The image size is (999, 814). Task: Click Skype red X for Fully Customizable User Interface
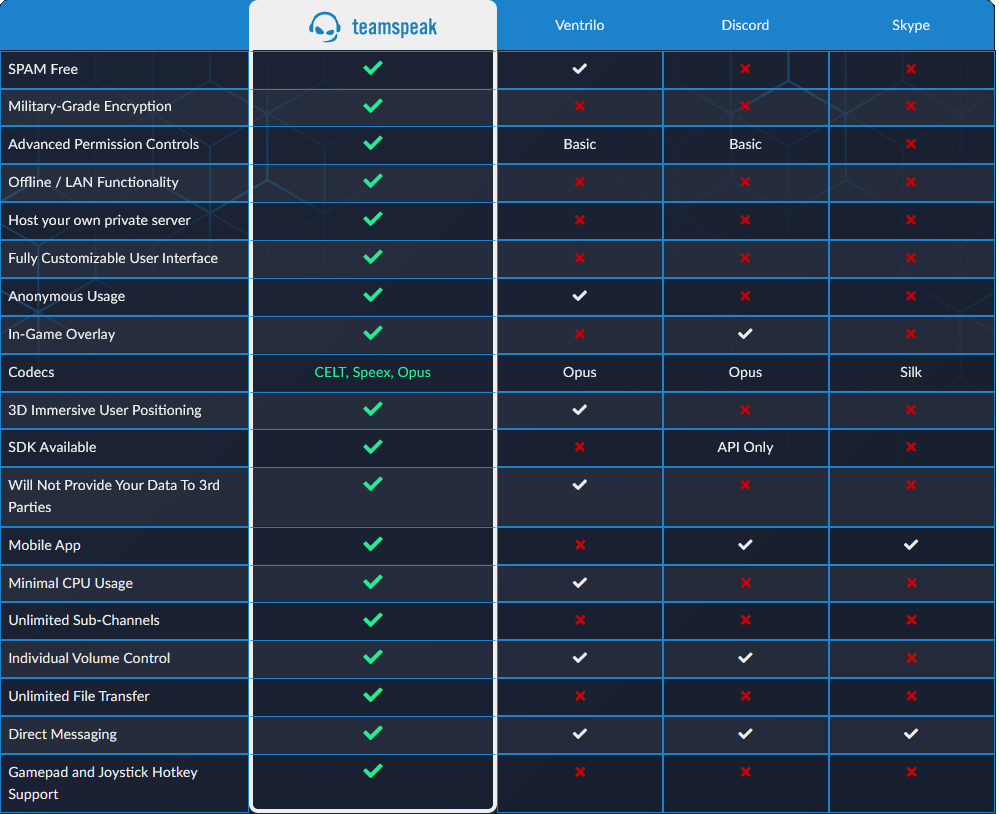911,258
